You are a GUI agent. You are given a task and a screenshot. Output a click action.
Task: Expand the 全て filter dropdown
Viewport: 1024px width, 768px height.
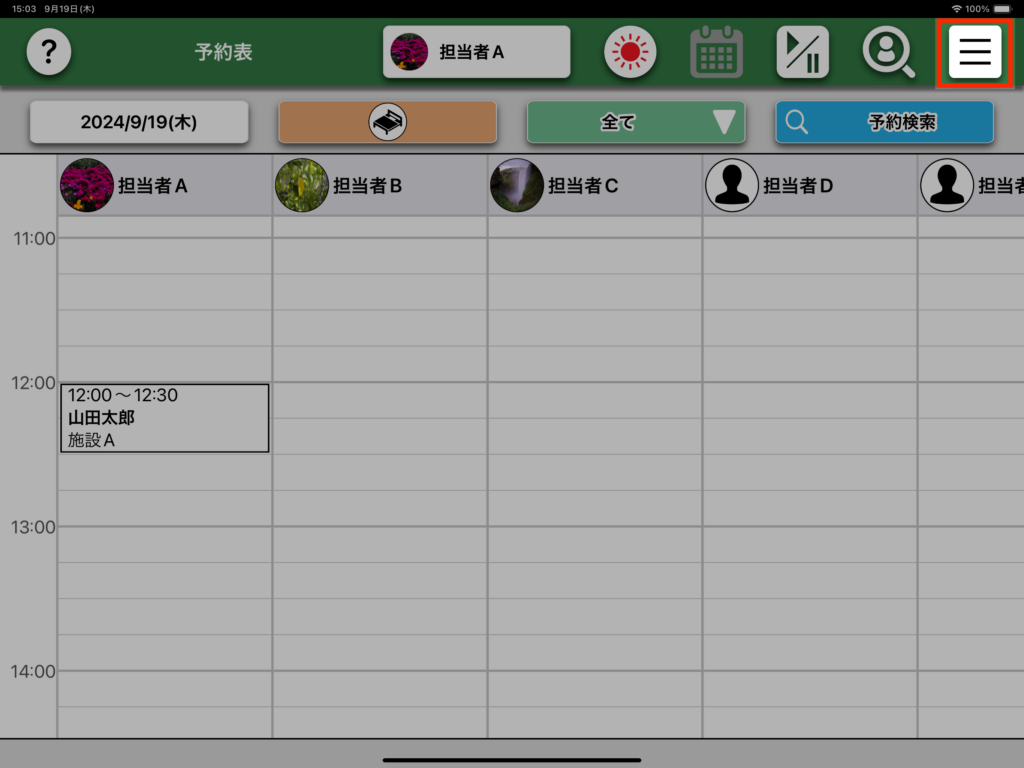(x=635, y=122)
